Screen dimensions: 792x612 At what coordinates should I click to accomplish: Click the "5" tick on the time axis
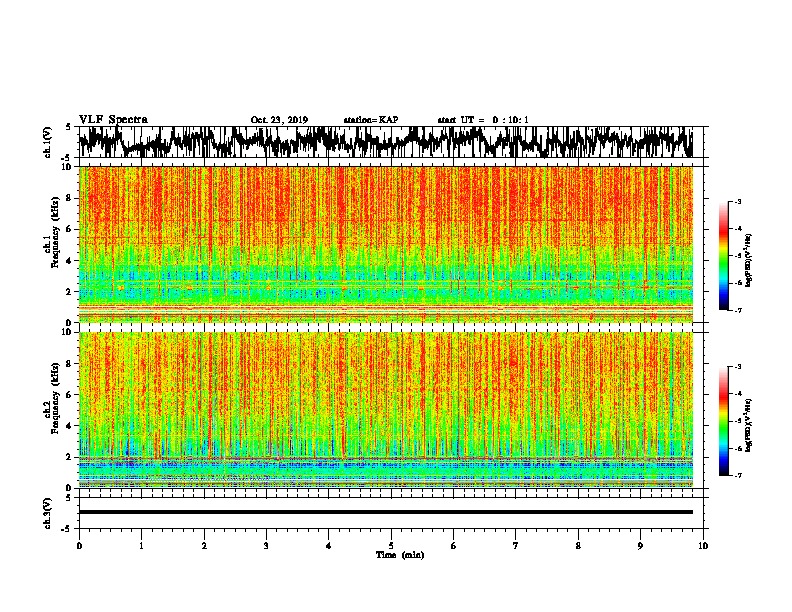(x=391, y=546)
